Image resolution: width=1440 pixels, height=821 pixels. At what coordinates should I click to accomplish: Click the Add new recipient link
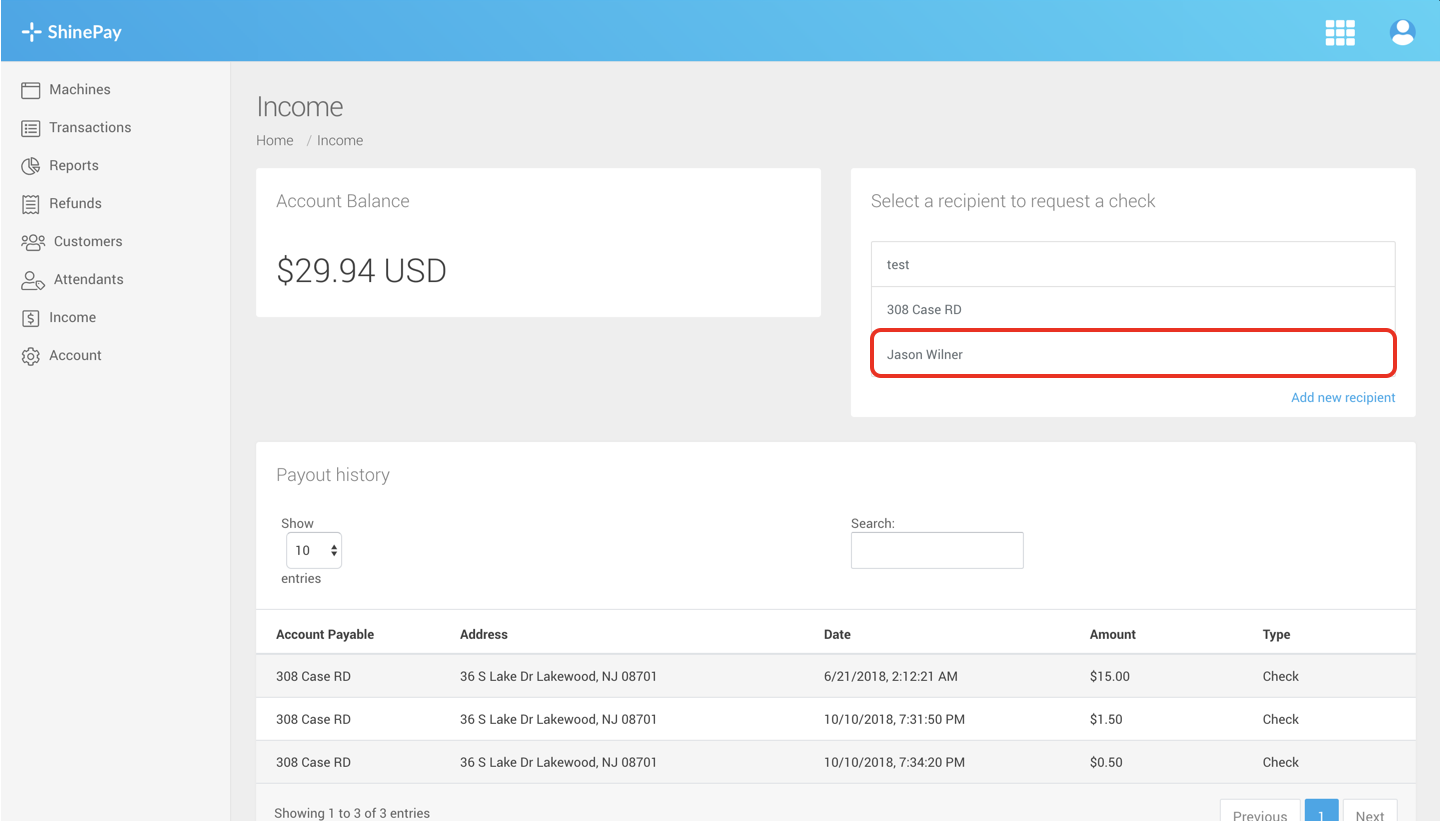coord(1343,398)
